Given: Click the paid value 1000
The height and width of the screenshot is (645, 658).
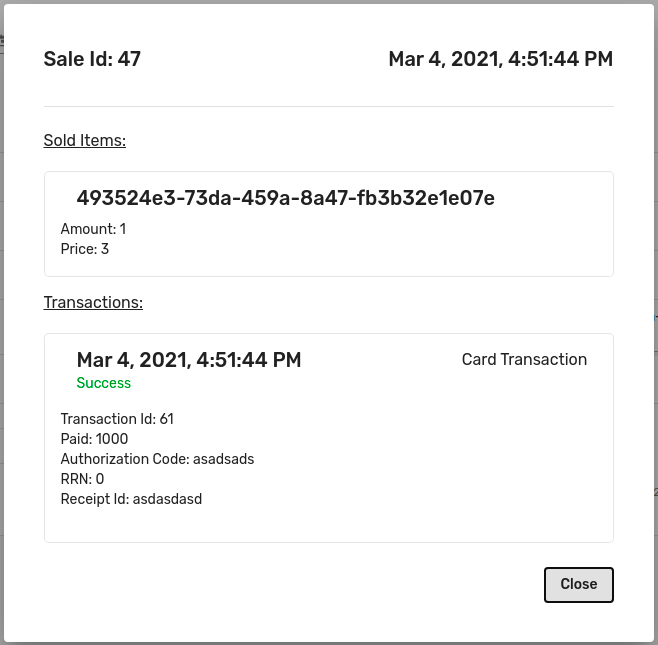Looking at the screenshot, I should 112,439.
